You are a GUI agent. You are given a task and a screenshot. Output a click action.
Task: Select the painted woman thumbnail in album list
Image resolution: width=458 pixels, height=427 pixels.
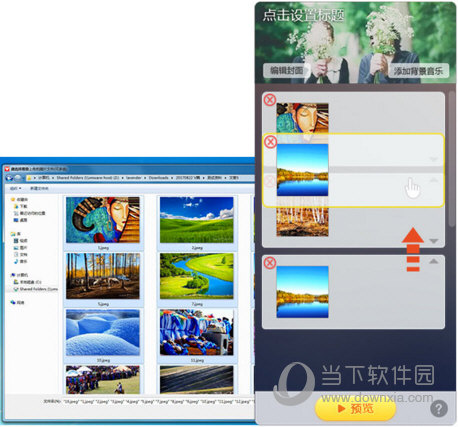[302, 118]
